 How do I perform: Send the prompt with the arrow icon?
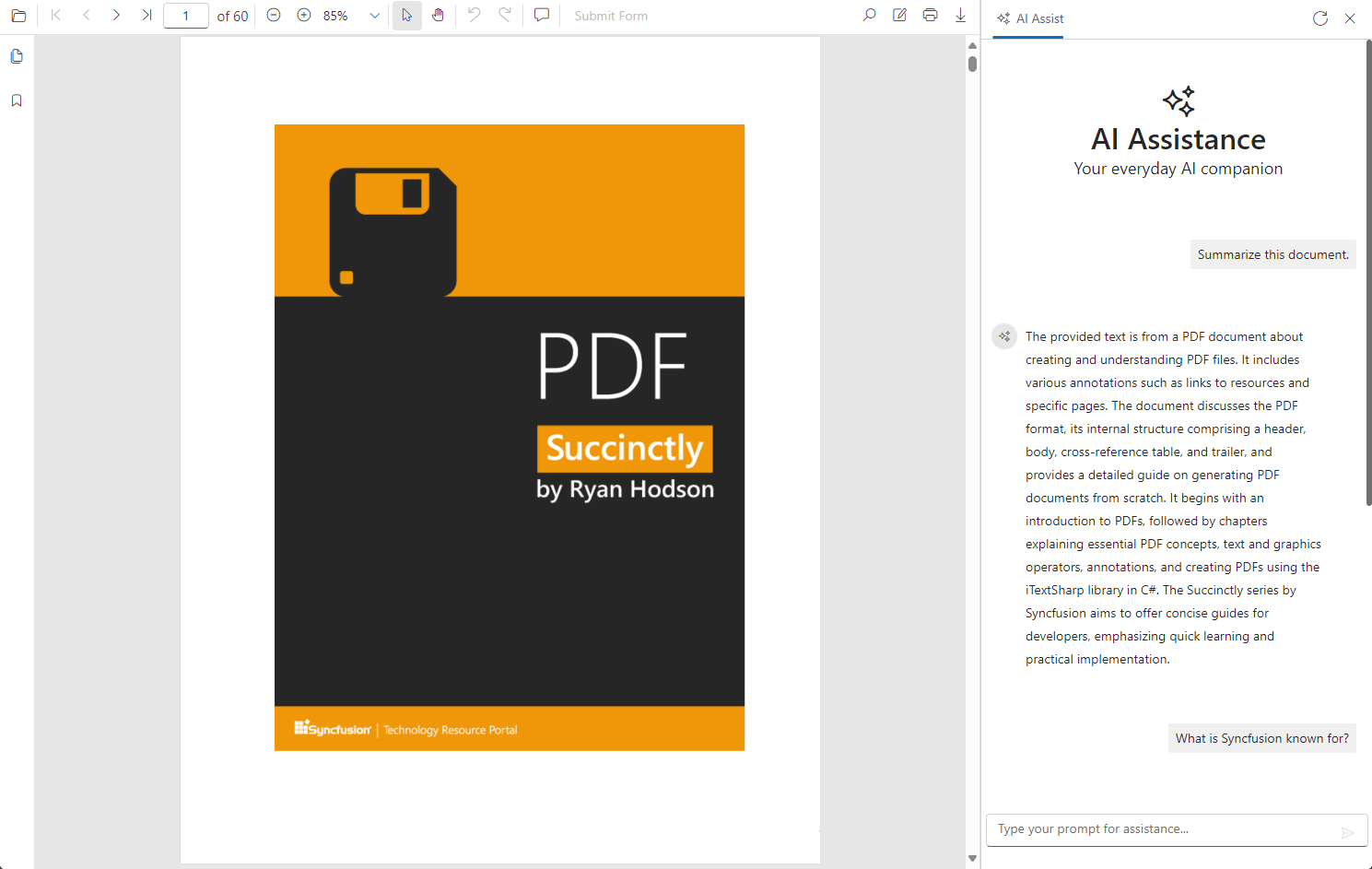tap(1348, 832)
